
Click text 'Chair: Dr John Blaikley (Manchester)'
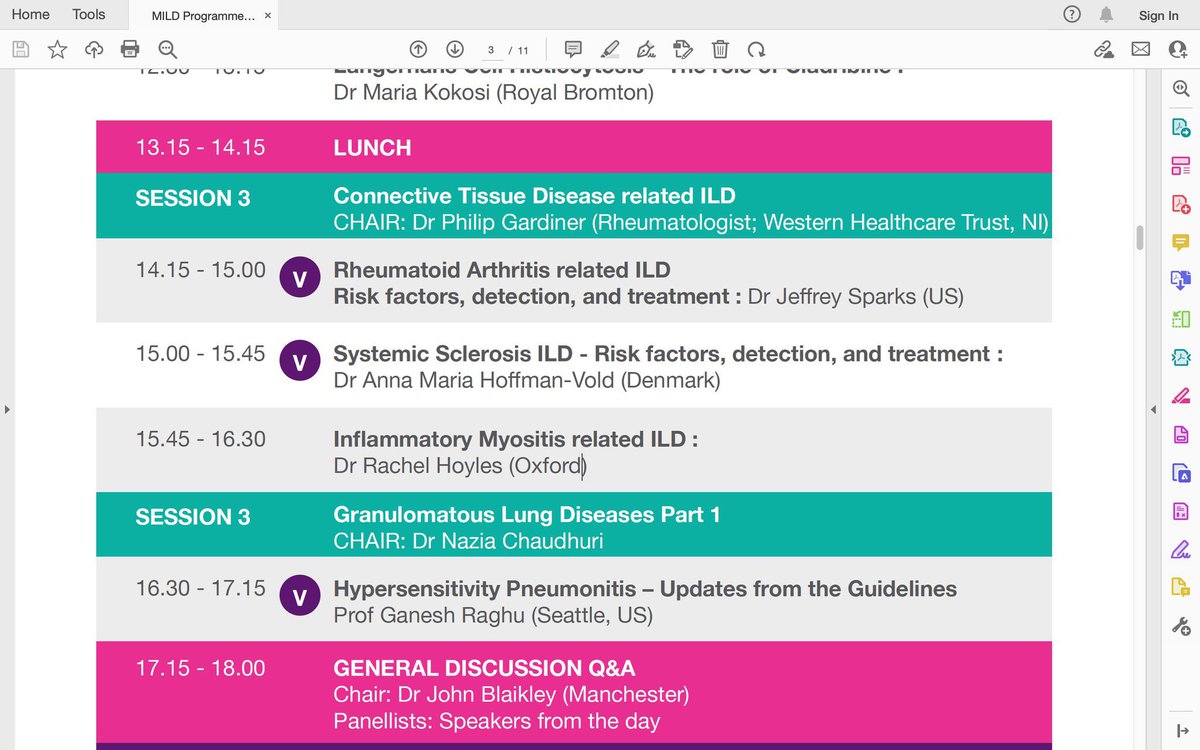(511, 694)
